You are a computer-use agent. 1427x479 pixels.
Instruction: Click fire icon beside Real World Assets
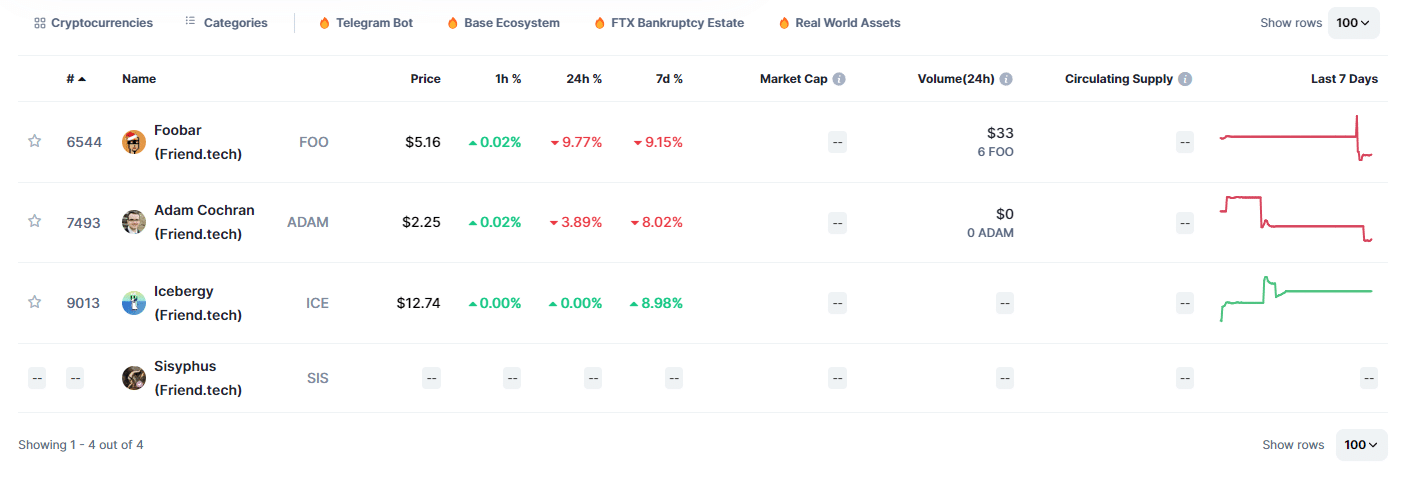[x=783, y=23]
